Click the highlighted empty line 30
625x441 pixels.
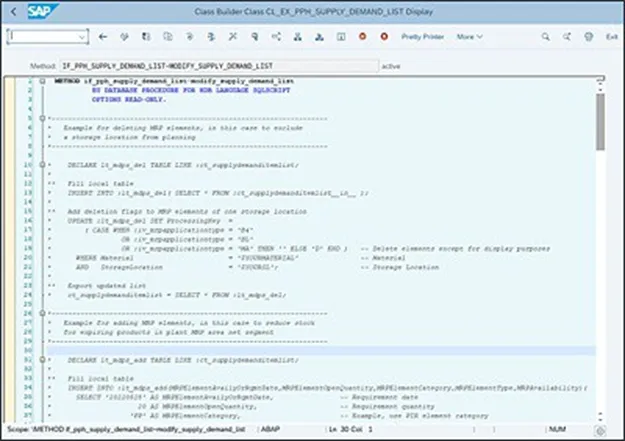[x=321, y=350]
